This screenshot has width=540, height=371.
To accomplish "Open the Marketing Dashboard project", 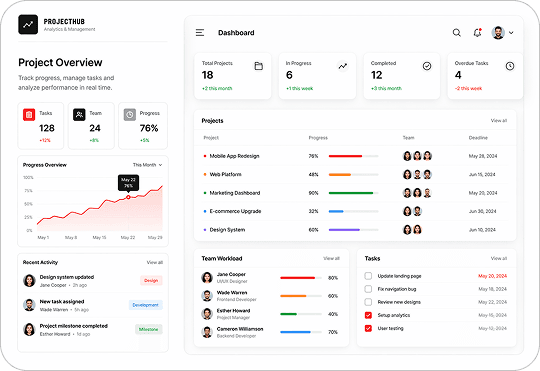I will click(235, 193).
